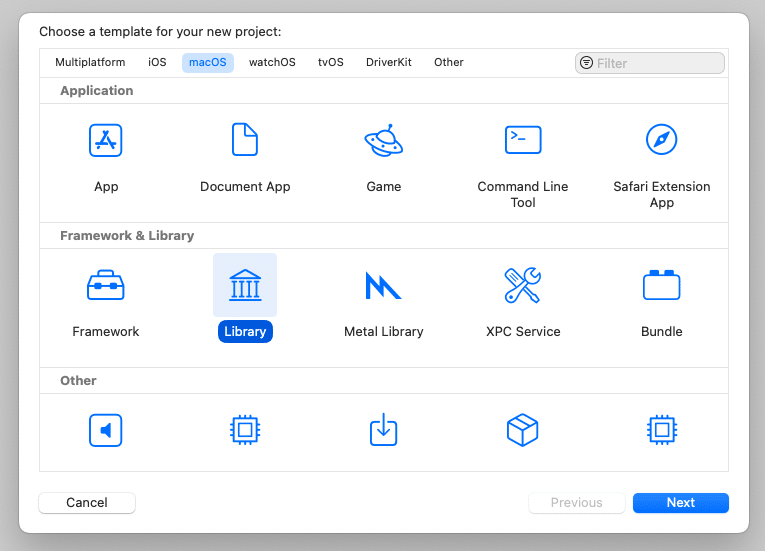This screenshot has width=765, height=551.
Task: Click the filter icon in the Filter field
Action: click(x=586, y=63)
